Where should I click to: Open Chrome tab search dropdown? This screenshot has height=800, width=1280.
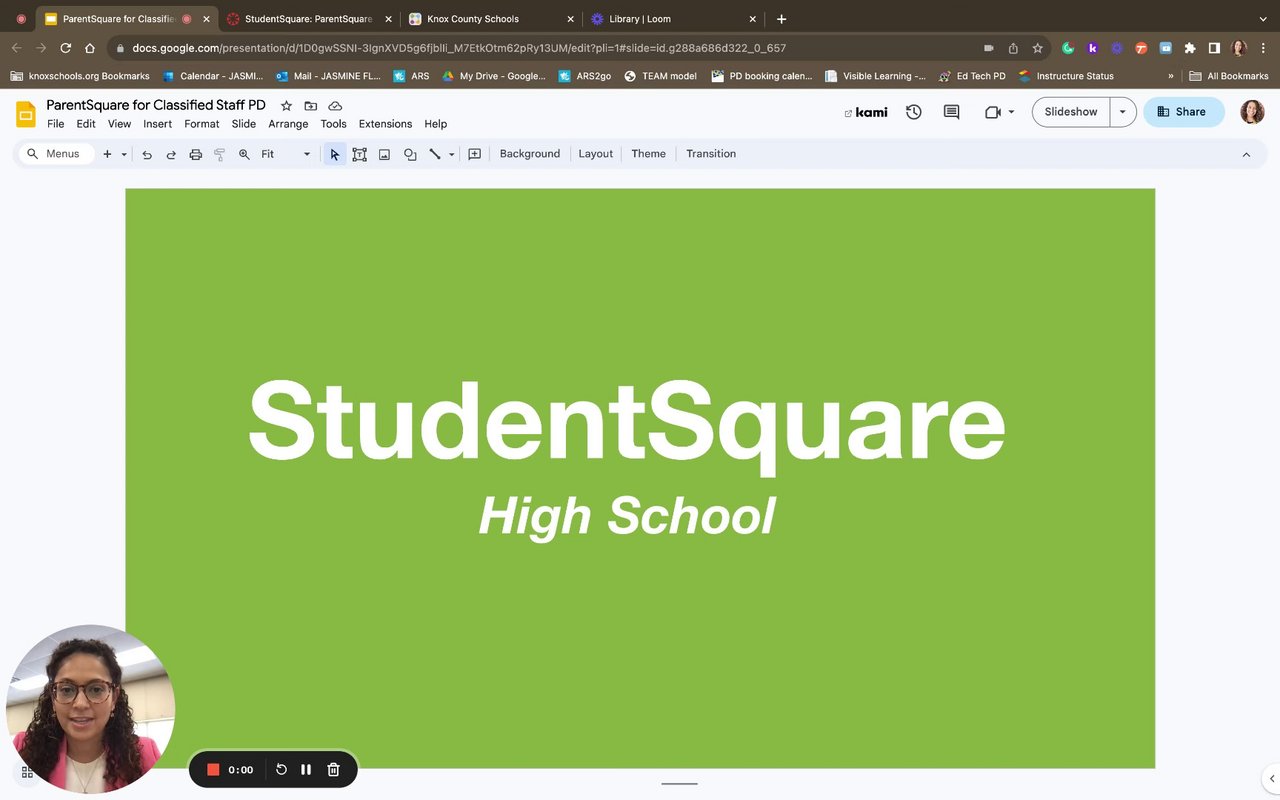[1262, 19]
